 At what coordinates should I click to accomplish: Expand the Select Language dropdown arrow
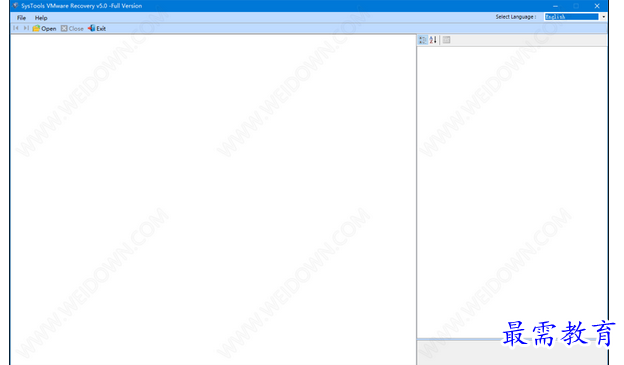tap(604, 17)
